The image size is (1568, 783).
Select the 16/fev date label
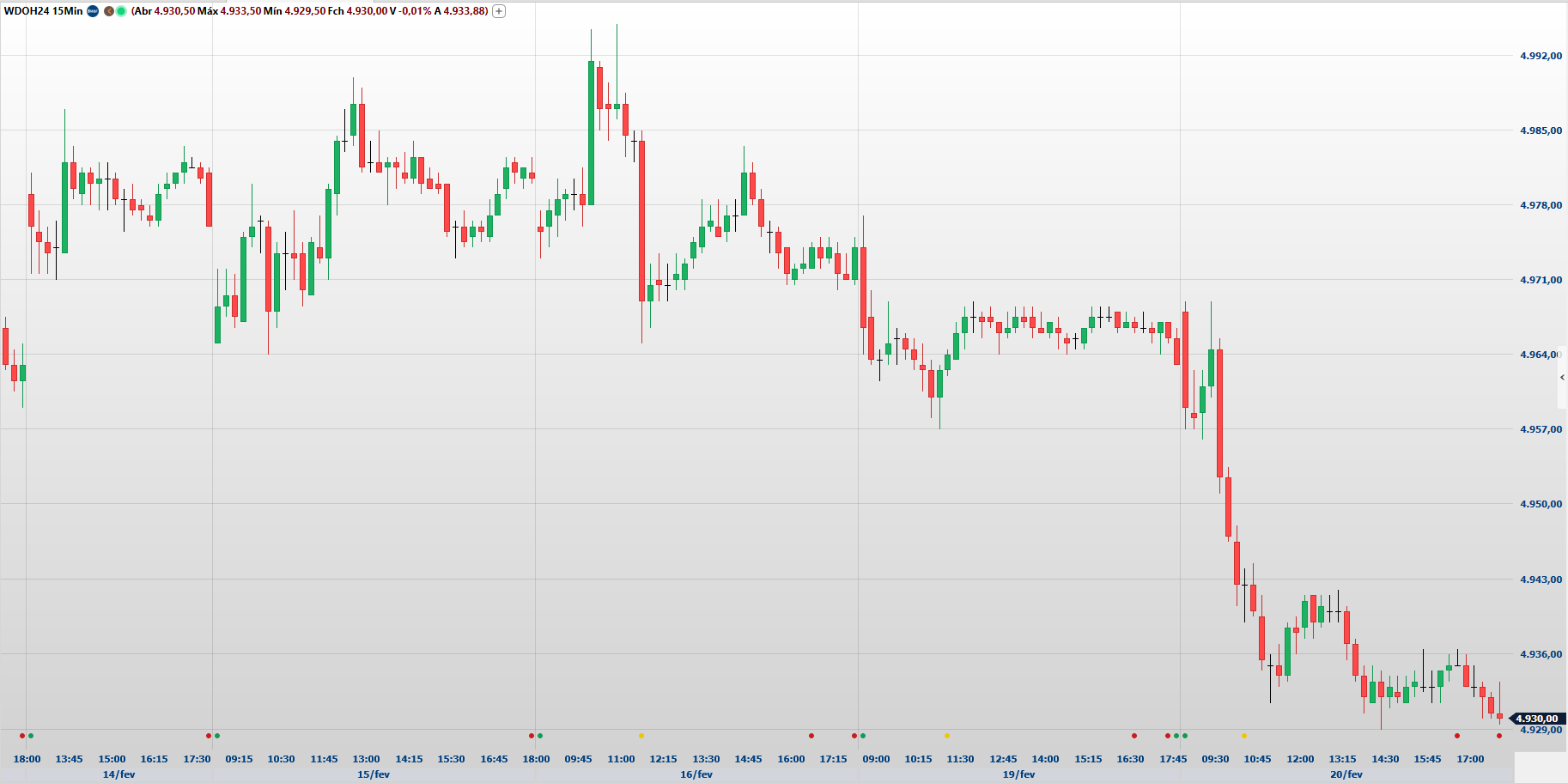click(696, 774)
